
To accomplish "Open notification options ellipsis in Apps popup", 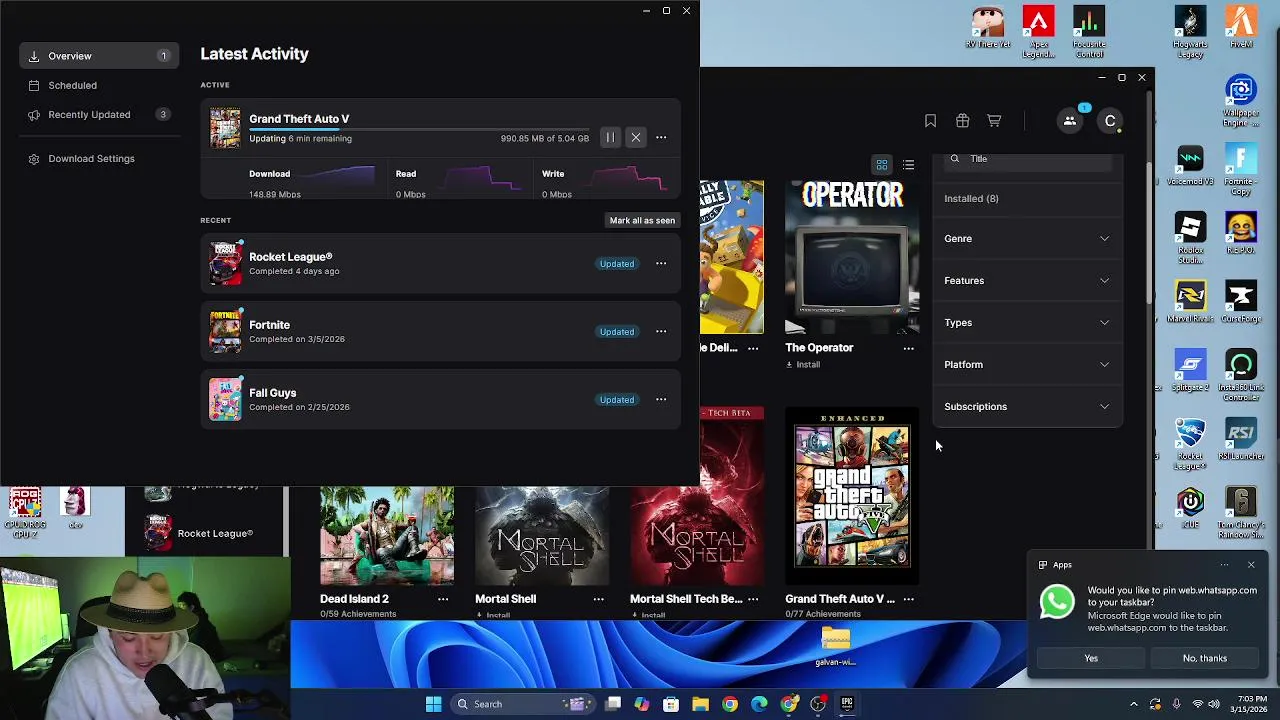I will (1224, 565).
